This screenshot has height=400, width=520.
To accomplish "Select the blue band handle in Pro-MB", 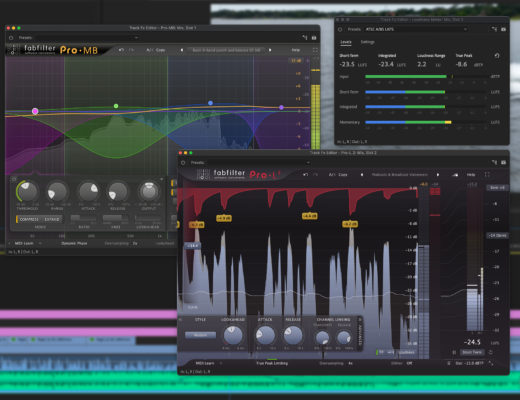I will pyautogui.click(x=210, y=103).
